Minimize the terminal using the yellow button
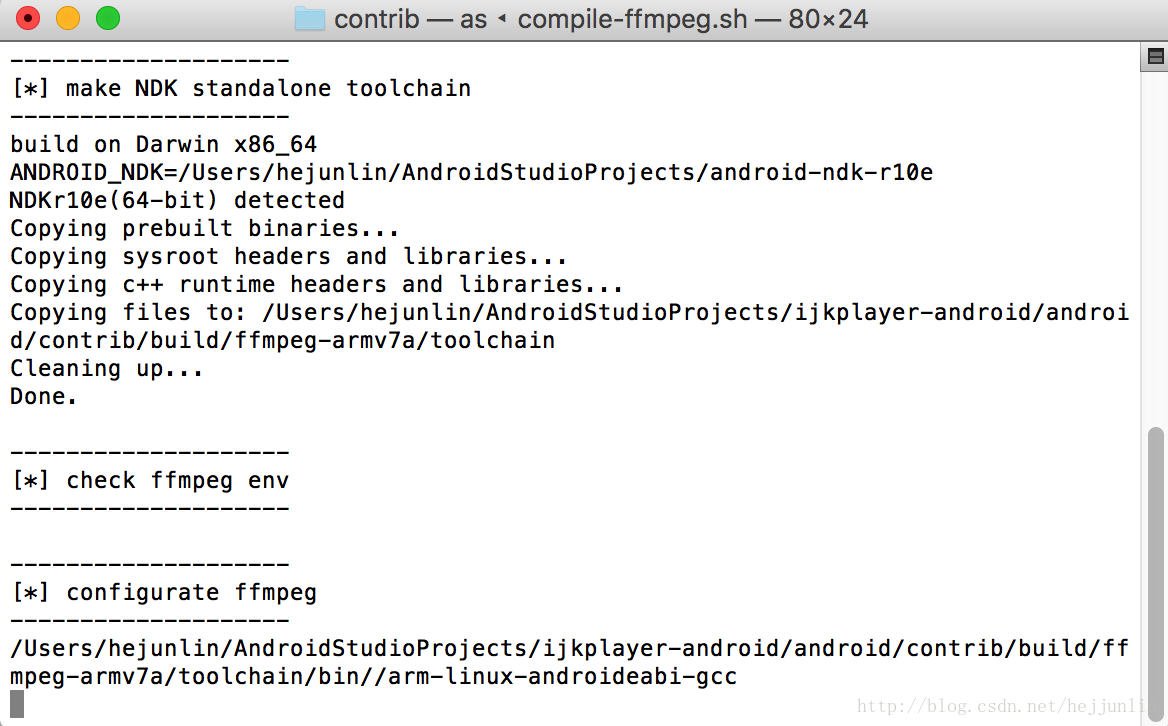This screenshot has height=726, width=1168. point(68,18)
